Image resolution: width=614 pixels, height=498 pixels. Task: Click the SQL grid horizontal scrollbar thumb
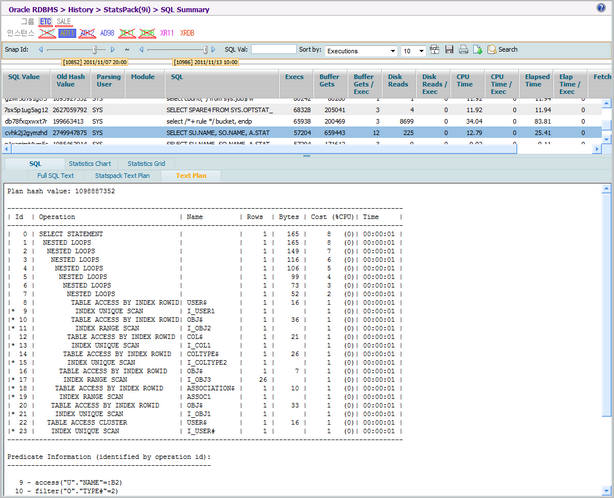point(264,149)
